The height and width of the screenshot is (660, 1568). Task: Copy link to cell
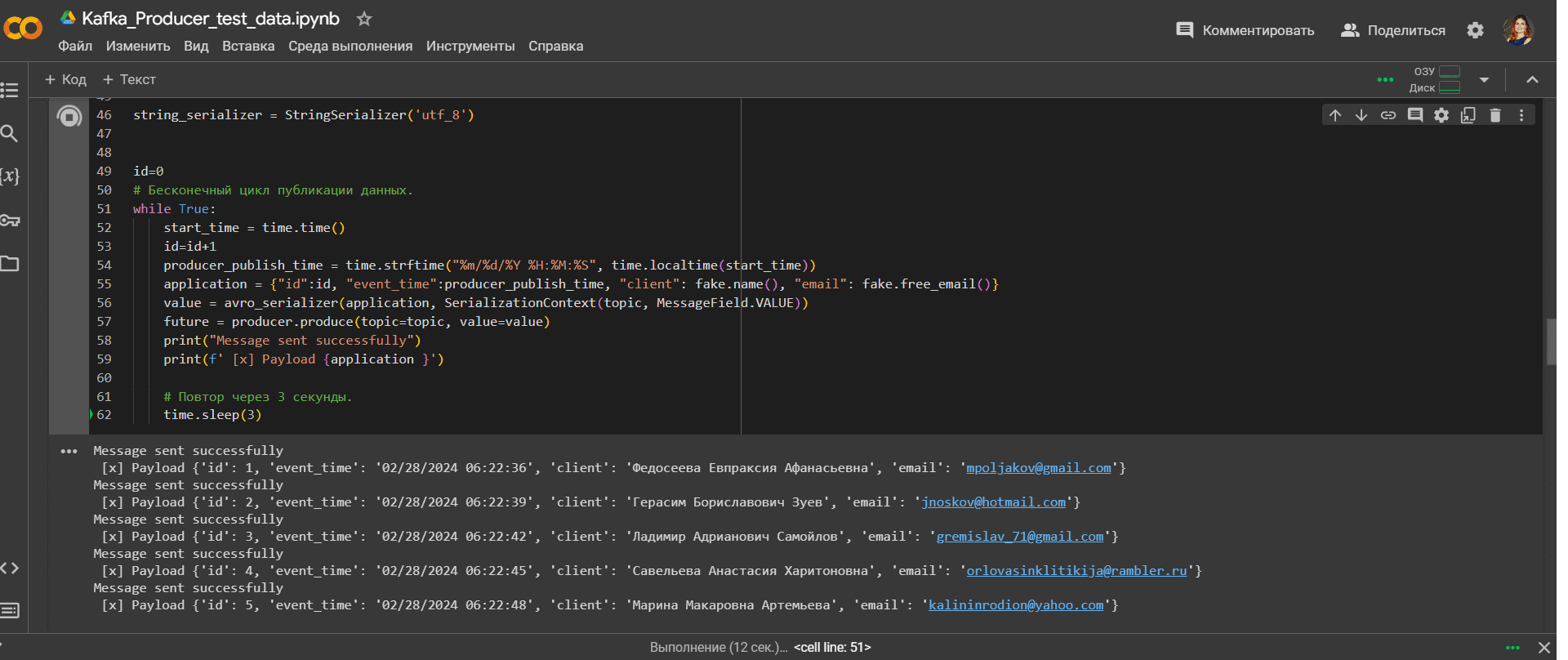click(1388, 115)
